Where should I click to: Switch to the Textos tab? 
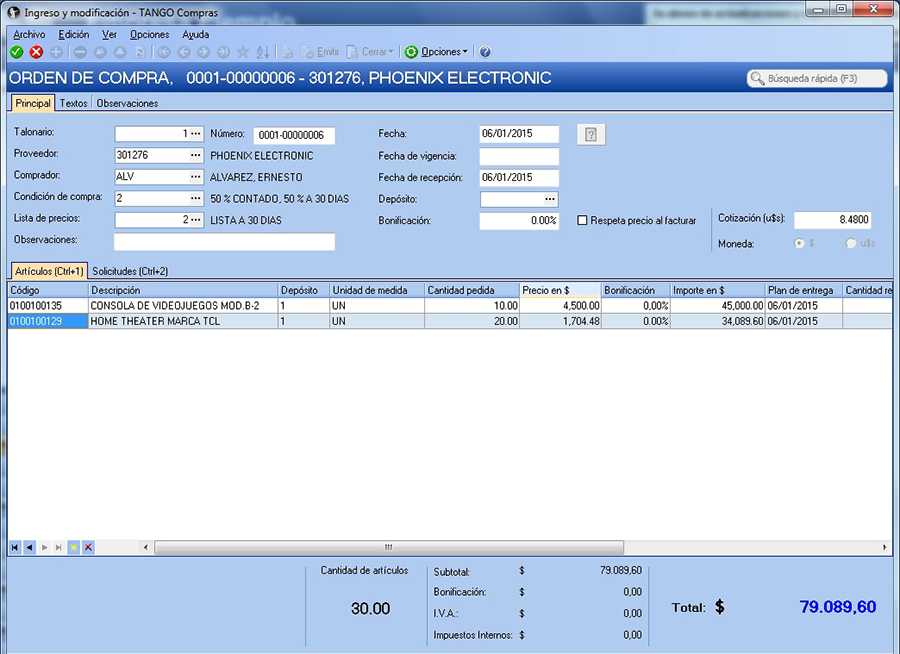[73, 103]
